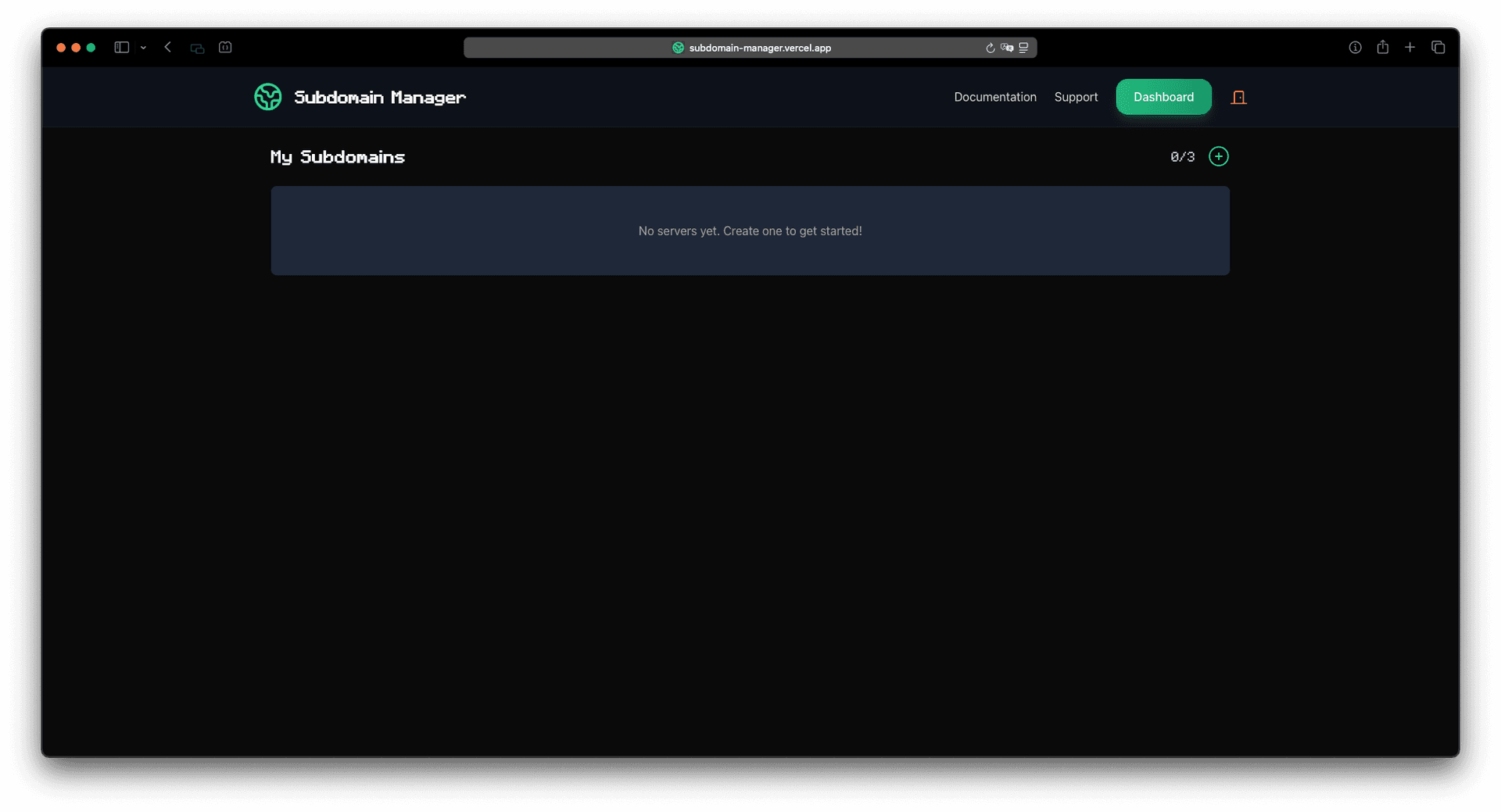Viewport: 1501px width, 812px height.
Task: Go to the Dashboard
Action: coord(1163,97)
